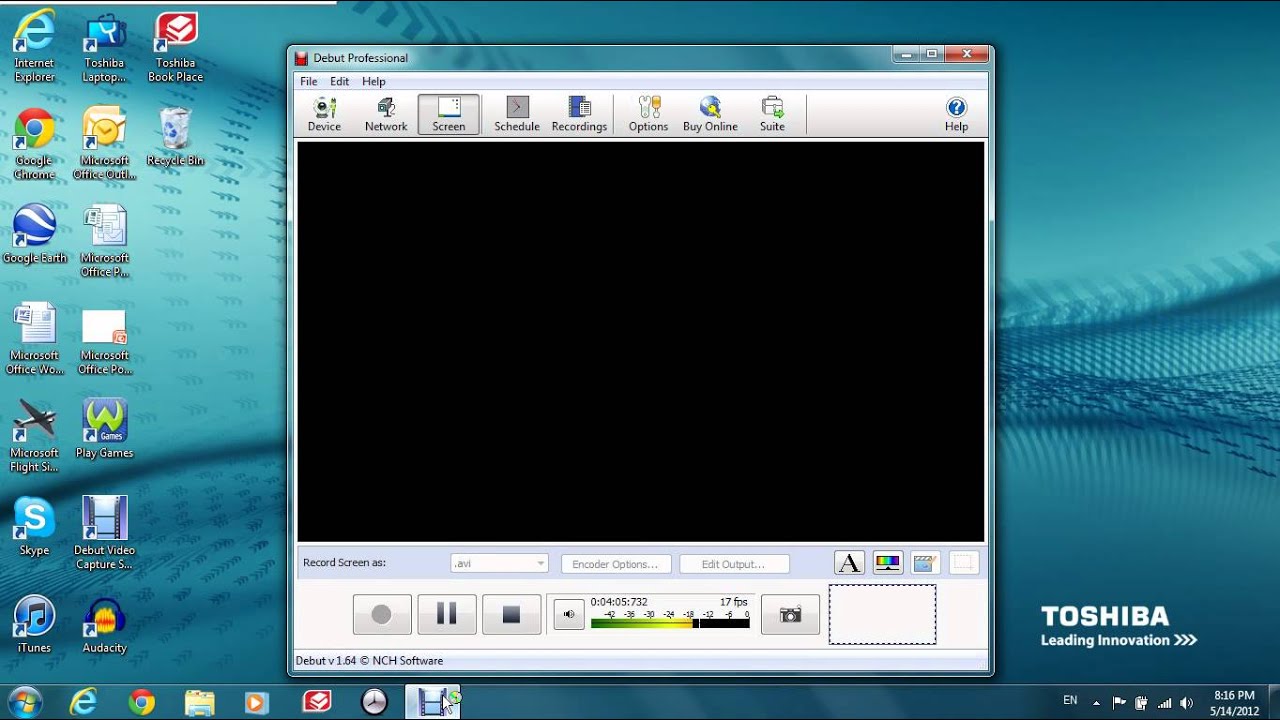Open the volume icon in system tray
This screenshot has height=720, width=1280.
[1186, 703]
